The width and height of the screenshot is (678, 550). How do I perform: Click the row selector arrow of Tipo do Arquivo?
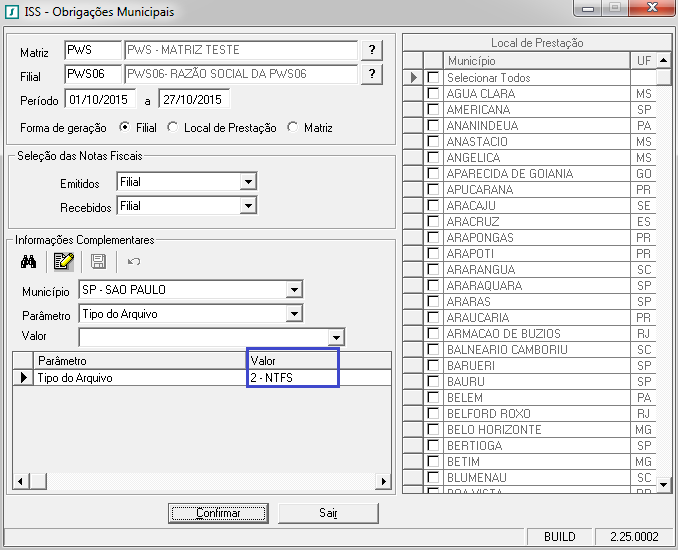[x=23, y=377]
